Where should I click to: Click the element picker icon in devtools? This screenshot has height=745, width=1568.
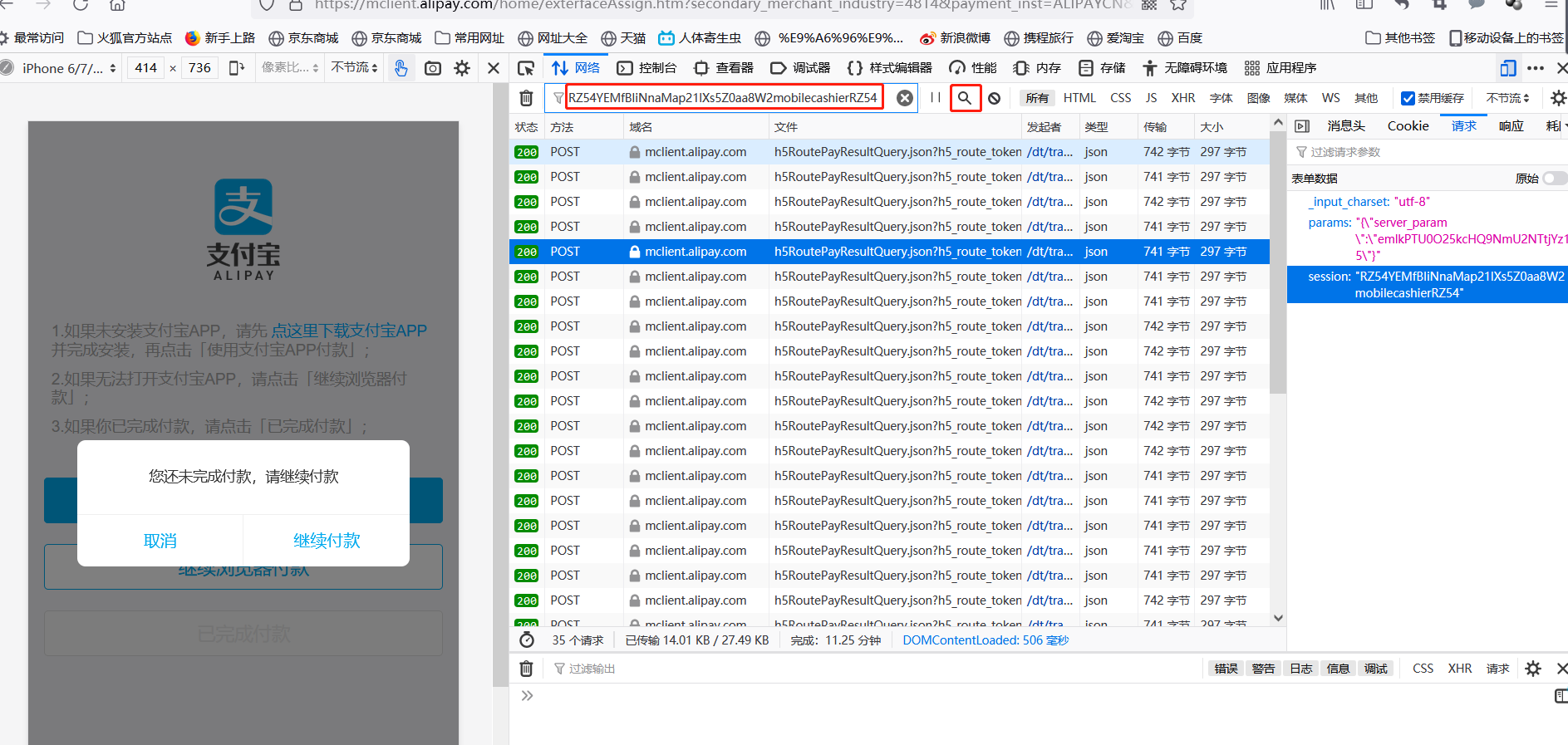(x=526, y=68)
